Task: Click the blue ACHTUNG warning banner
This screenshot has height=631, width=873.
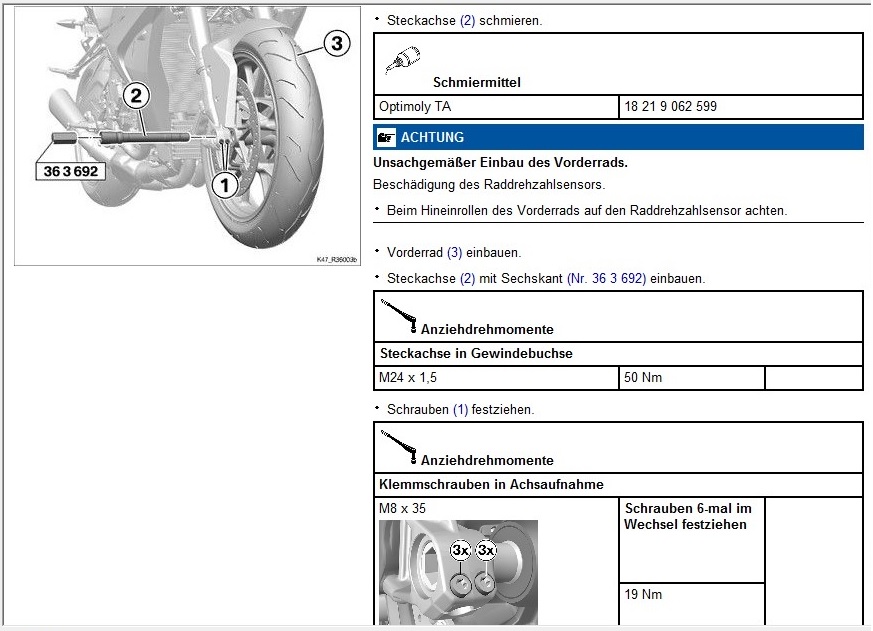Action: [618, 138]
